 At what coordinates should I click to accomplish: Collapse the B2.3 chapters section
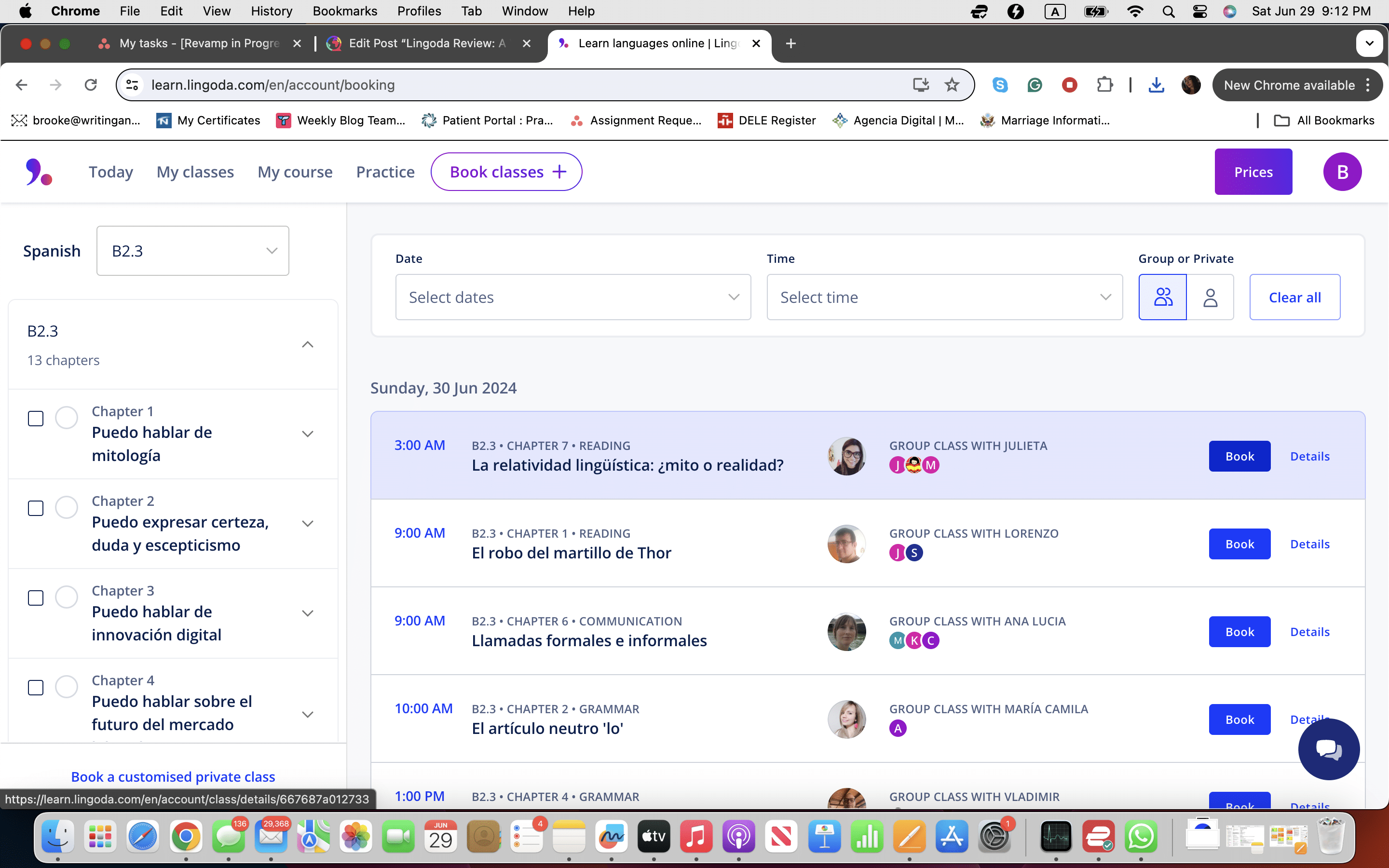[308, 344]
